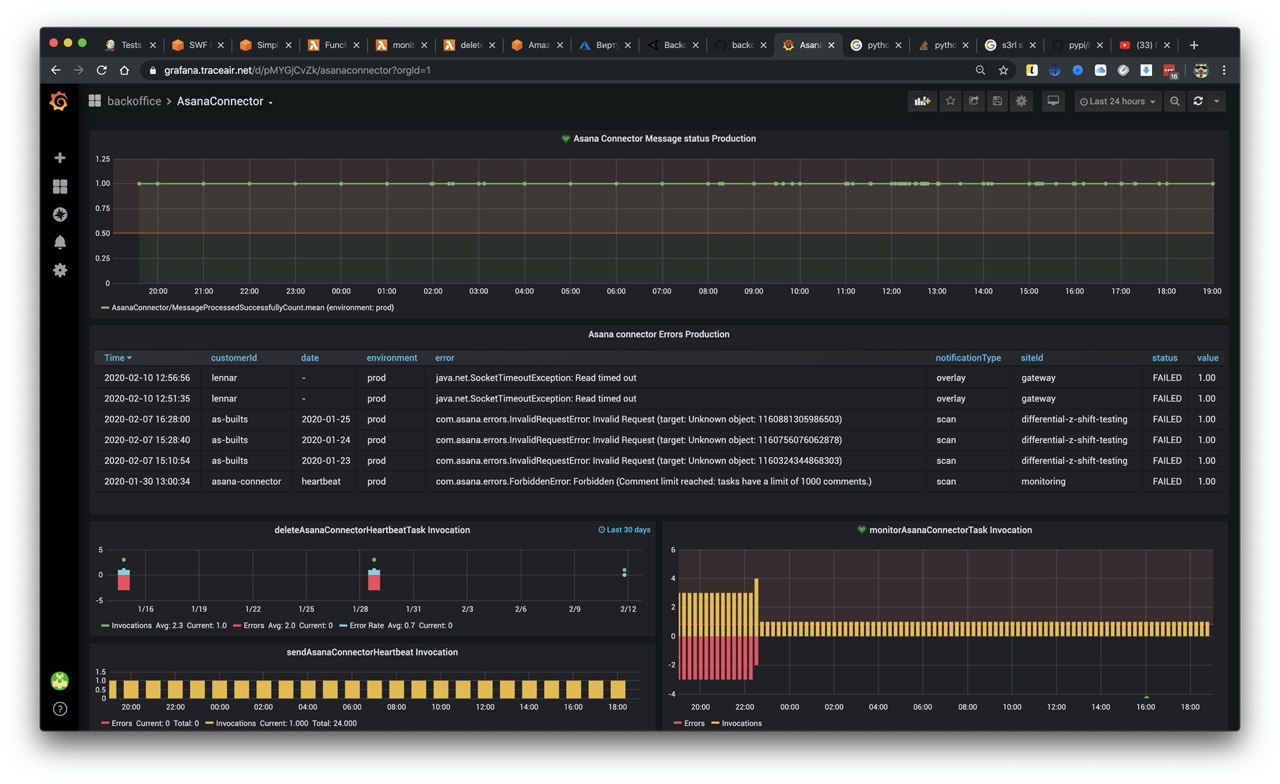Click the backoffice folder breadcrumb
The width and height of the screenshot is (1280, 784).
point(134,101)
